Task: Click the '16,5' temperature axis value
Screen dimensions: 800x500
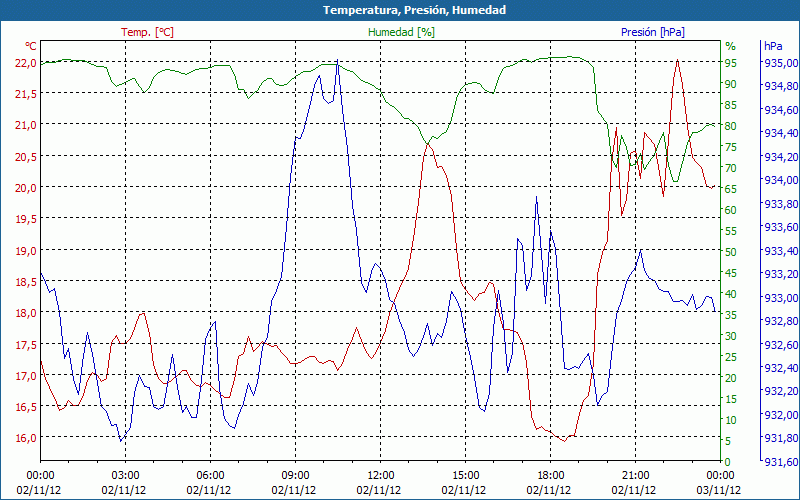Action: coord(27,407)
